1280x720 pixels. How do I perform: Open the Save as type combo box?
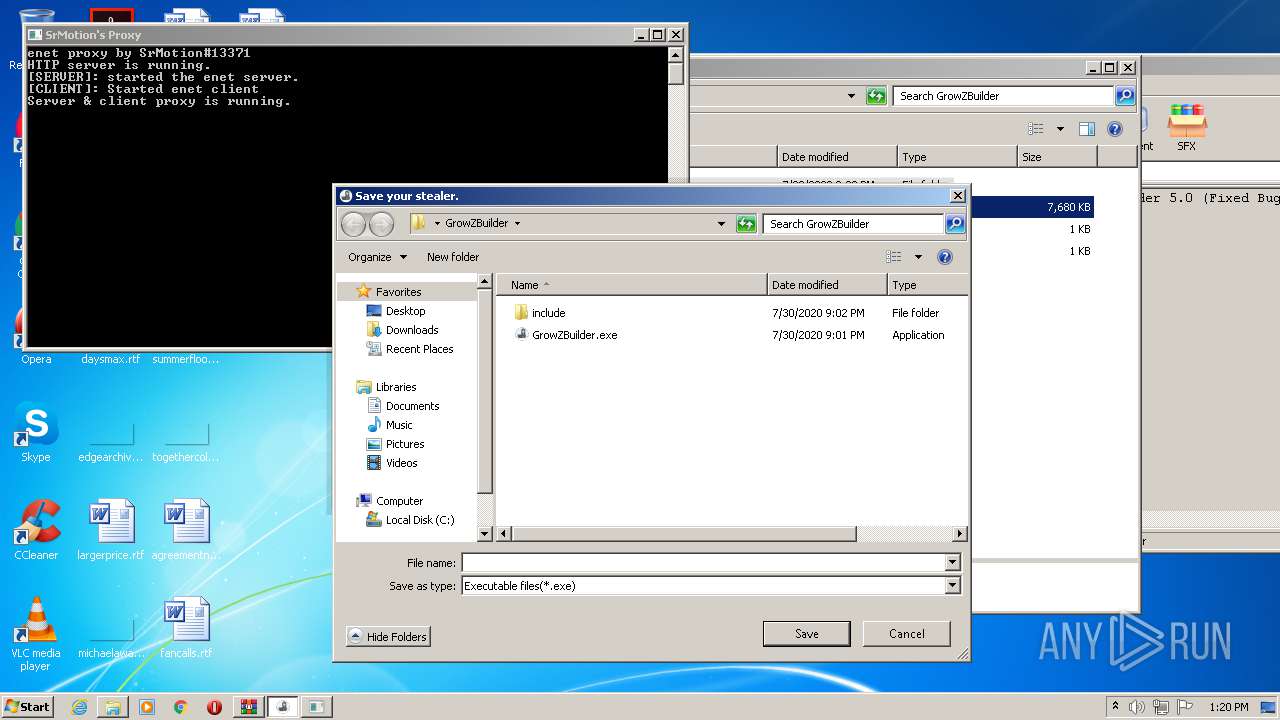click(711, 586)
